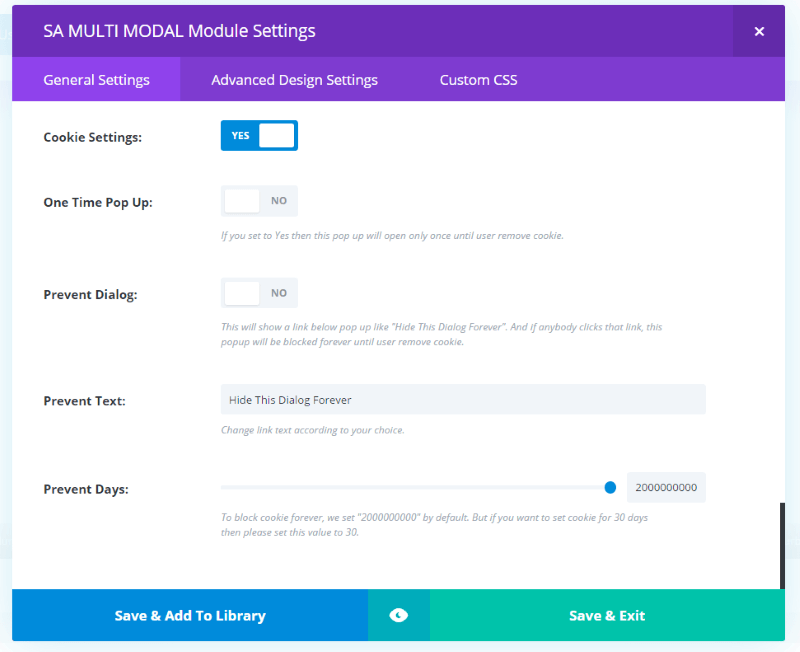This screenshot has width=800, height=652.
Task: Click the Cookie Settings label
Action: click(x=92, y=137)
